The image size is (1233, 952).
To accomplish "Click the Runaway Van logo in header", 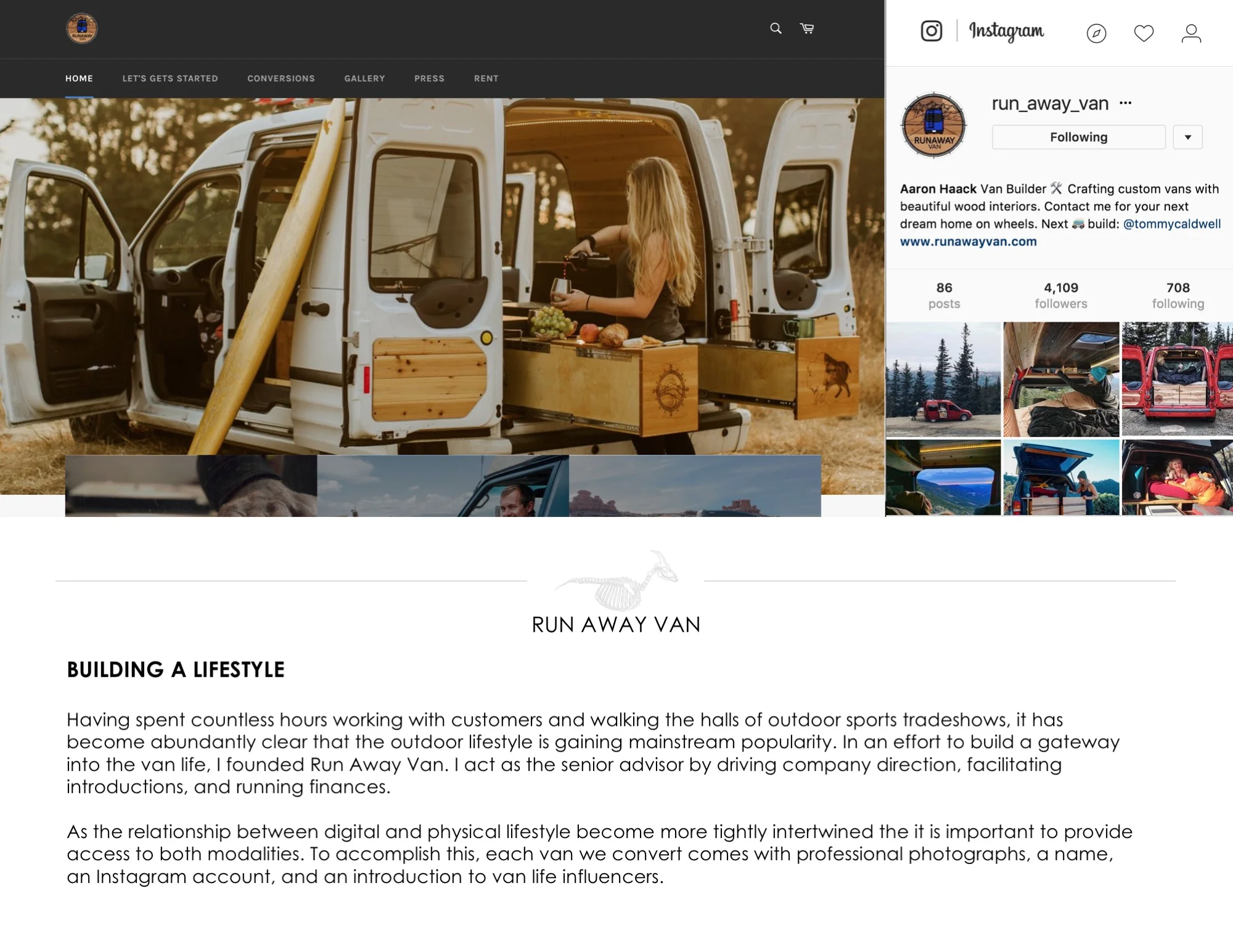I will (x=81, y=28).
